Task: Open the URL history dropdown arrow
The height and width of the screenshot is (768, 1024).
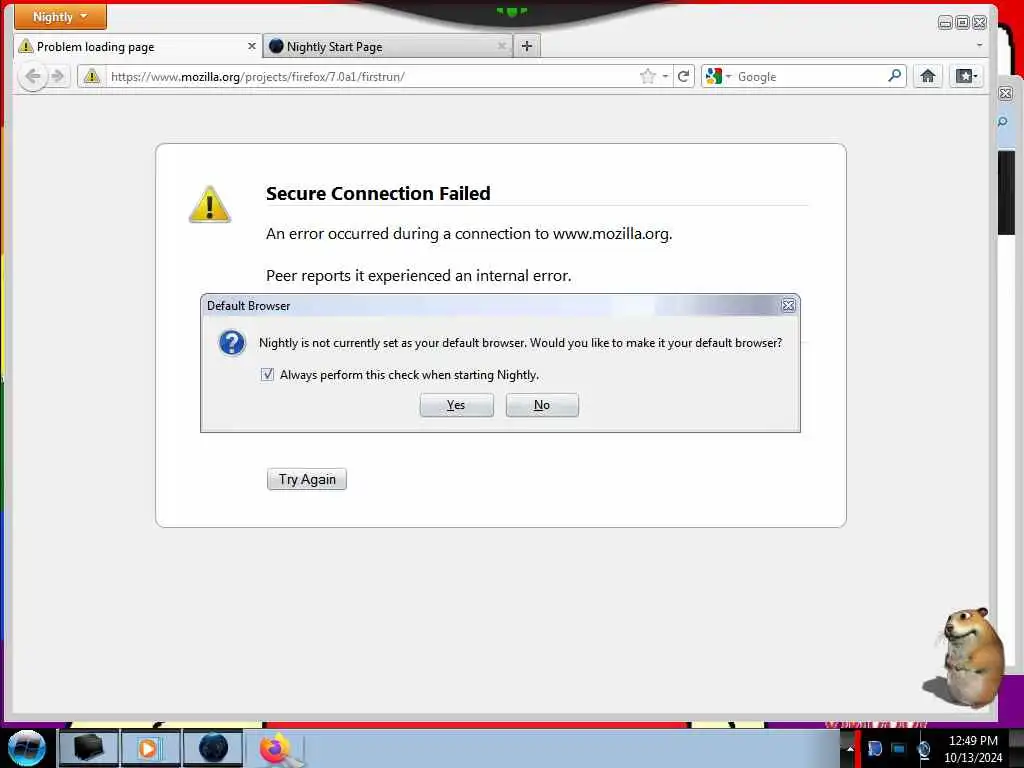Action: tap(665, 76)
